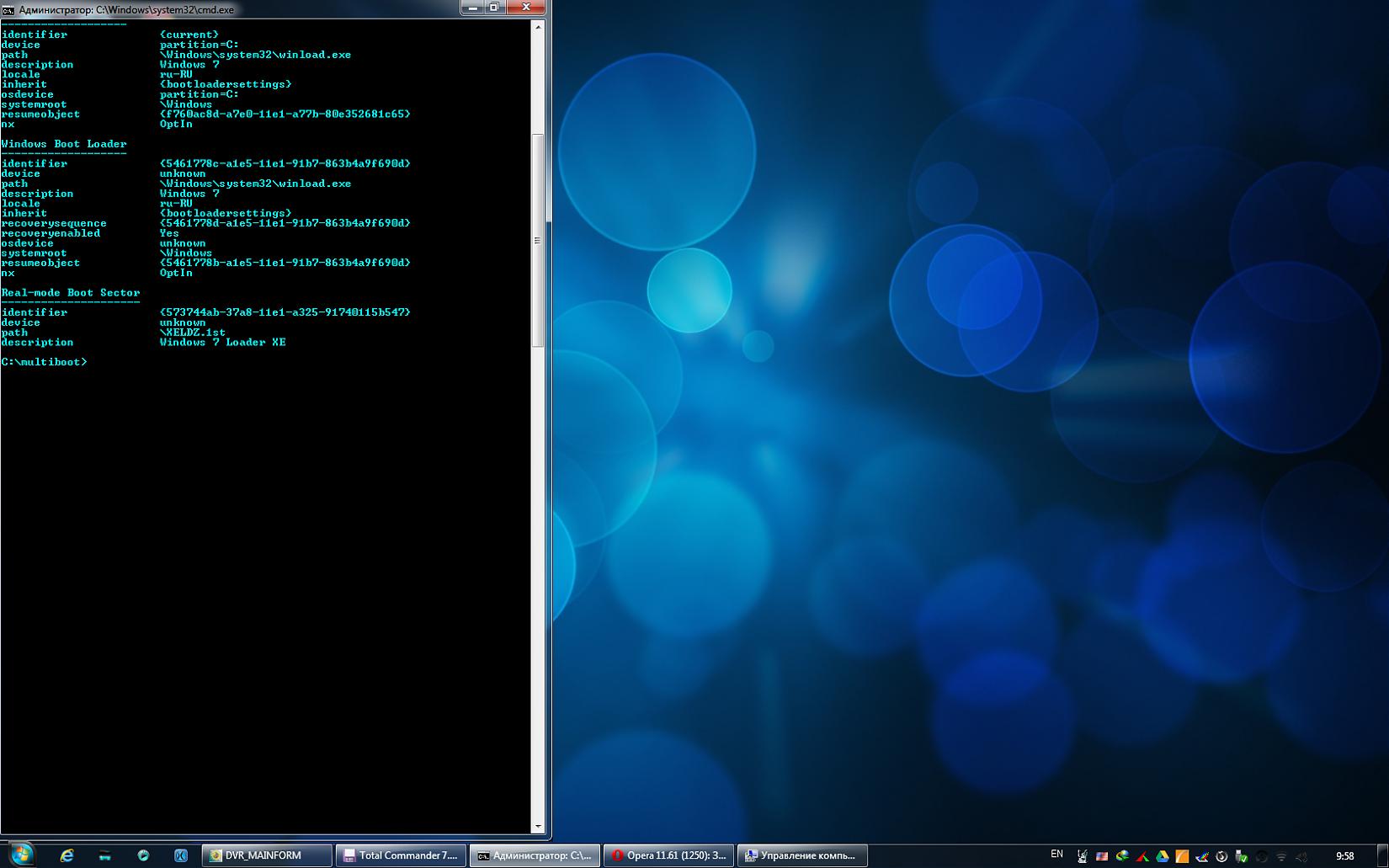Switch to the DVR_MAINFORM taskbar window

(x=267, y=855)
